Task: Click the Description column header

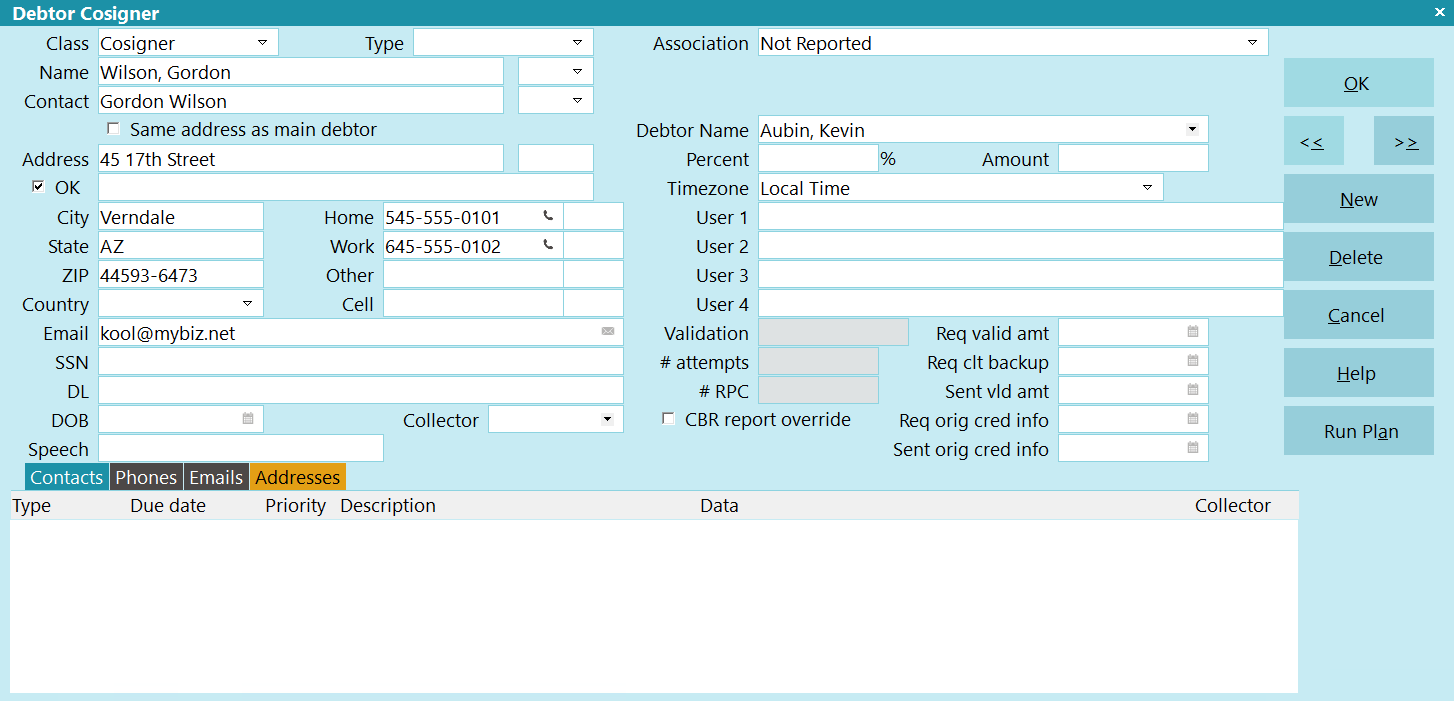Action: coord(388,506)
